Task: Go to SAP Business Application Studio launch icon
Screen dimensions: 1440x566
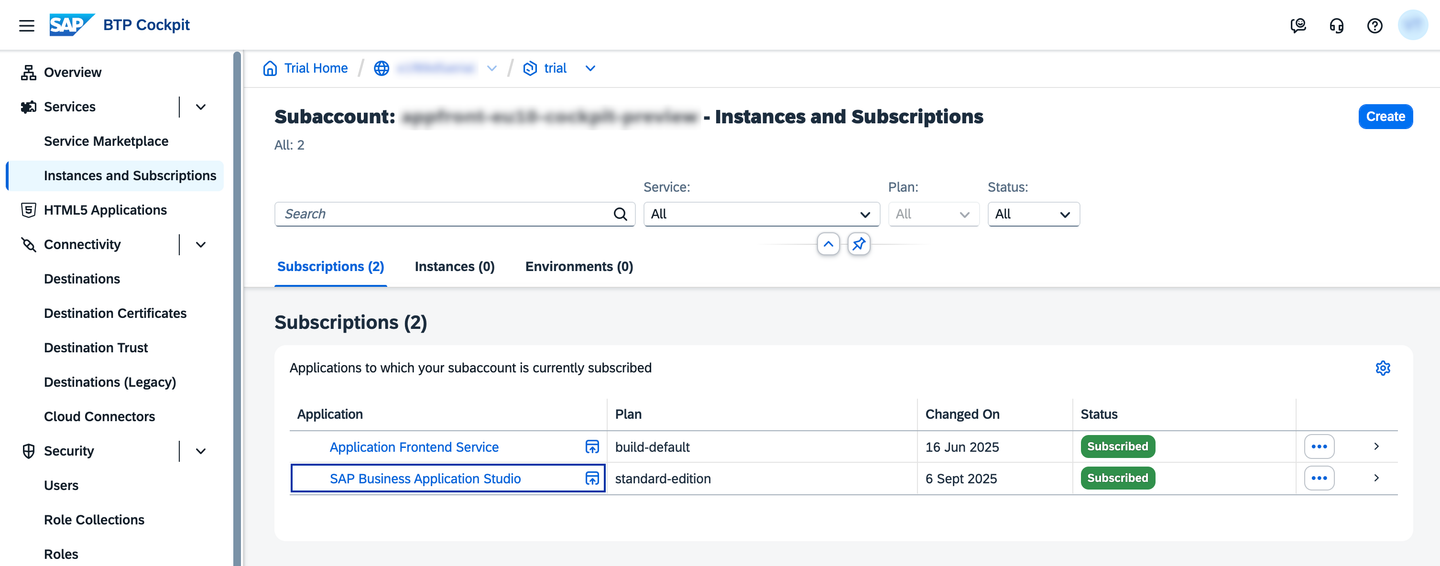Action: (592, 479)
